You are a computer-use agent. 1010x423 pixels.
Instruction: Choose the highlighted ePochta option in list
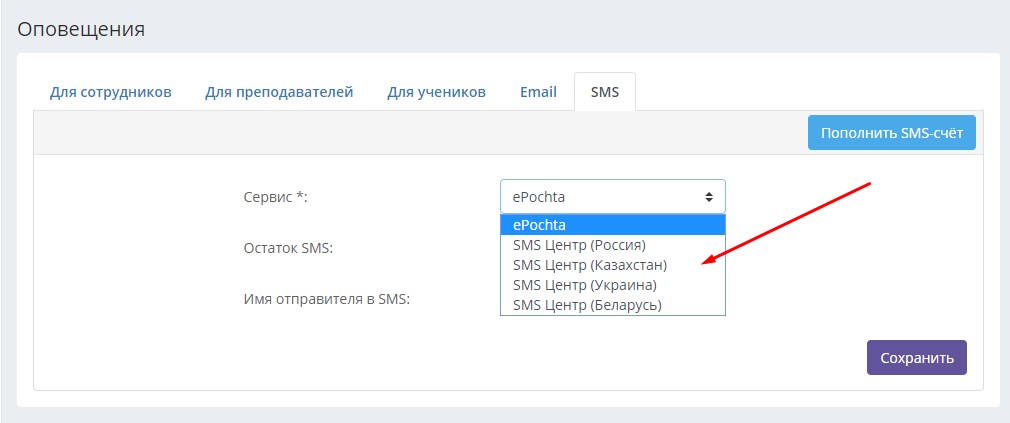[x=613, y=225]
